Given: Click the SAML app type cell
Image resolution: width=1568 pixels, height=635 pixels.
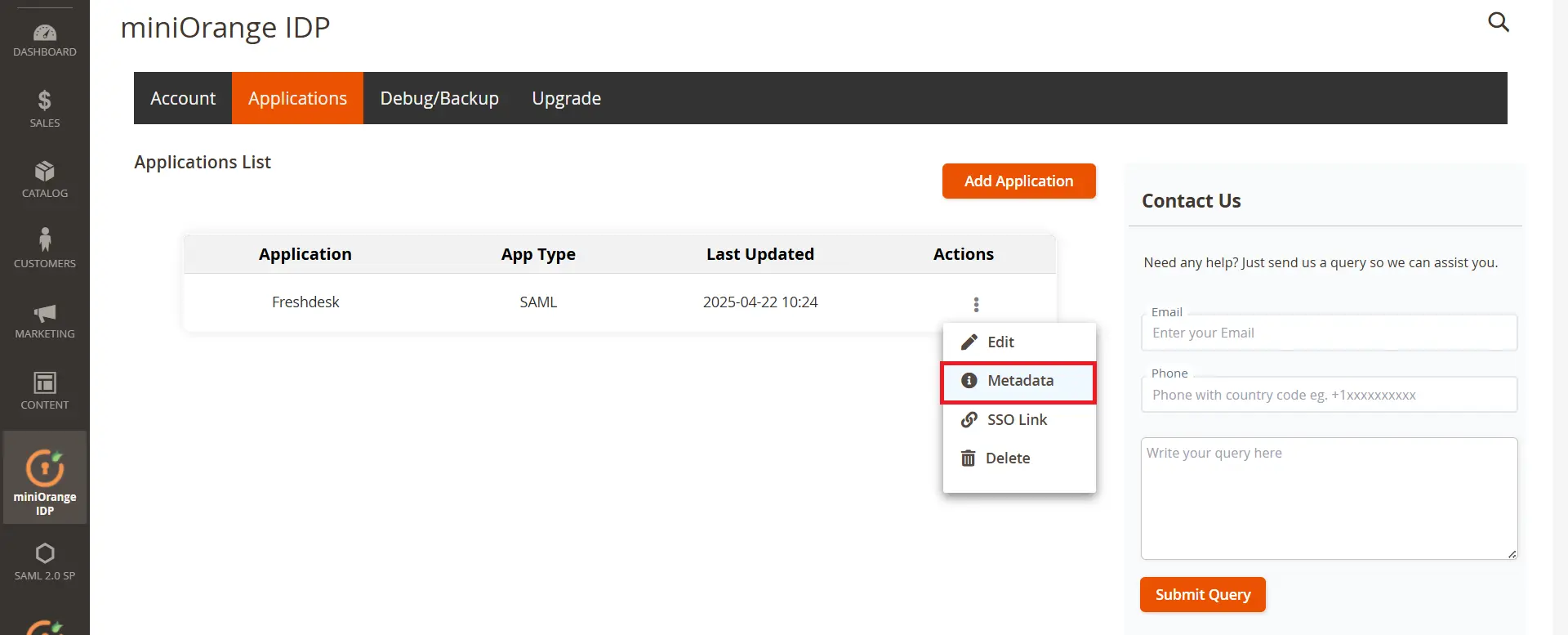Looking at the screenshot, I should coord(538,302).
